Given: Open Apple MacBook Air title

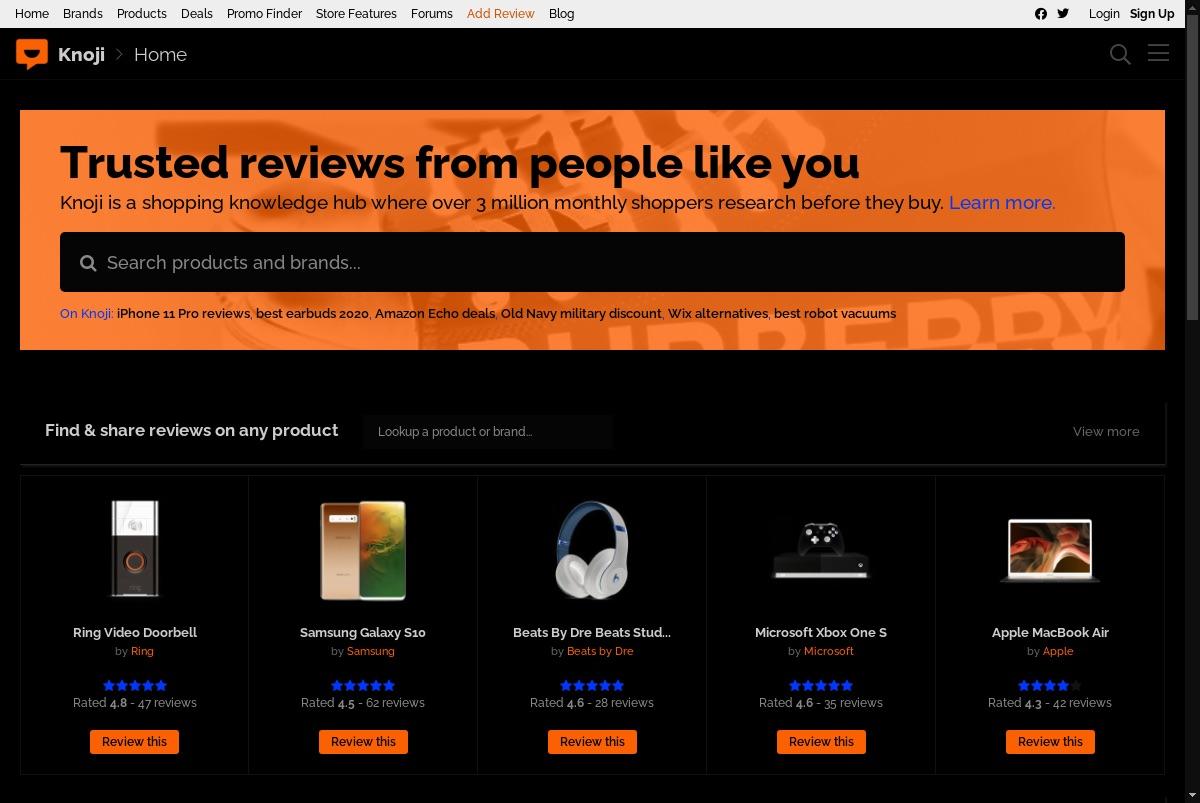Looking at the screenshot, I should tap(1050, 632).
